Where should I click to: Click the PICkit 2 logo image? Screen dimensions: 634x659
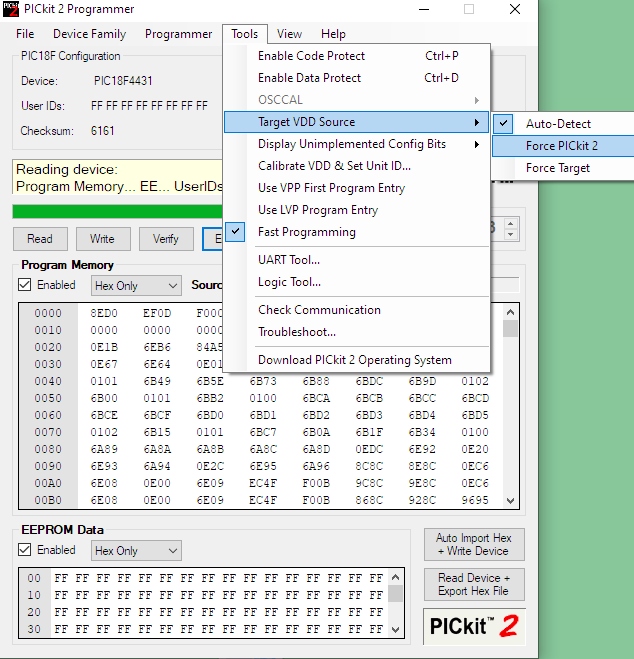pos(474,626)
